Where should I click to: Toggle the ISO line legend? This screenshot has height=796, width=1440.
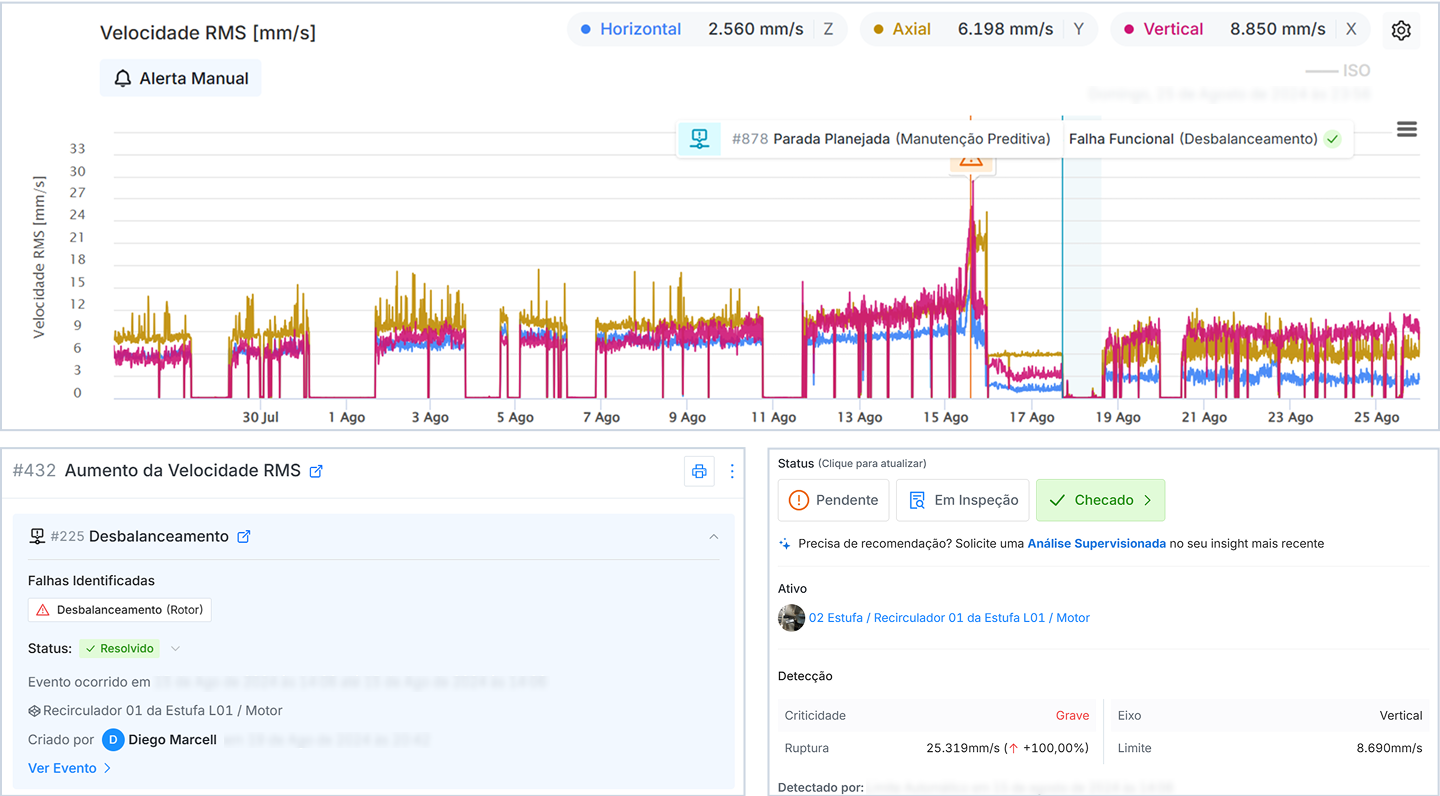[1338, 71]
